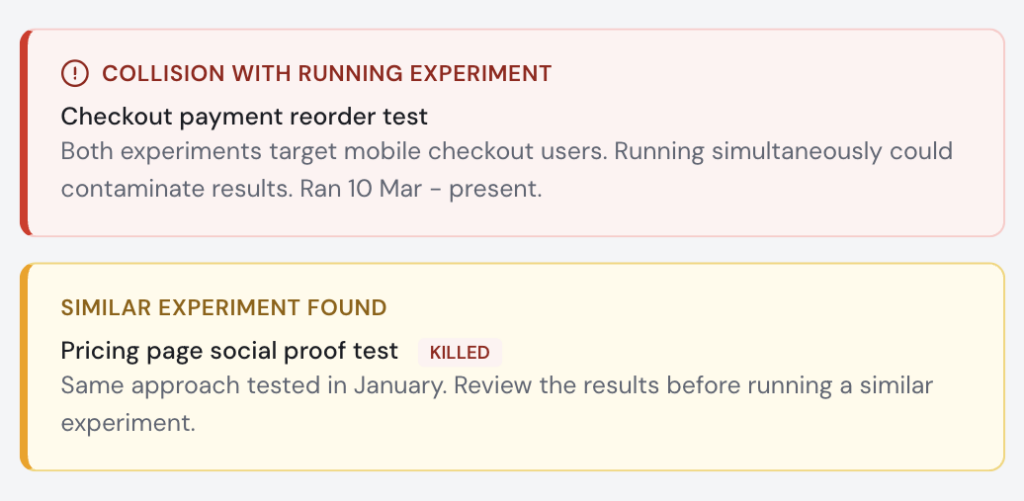Screen dimensions: 1024x501
Task: Click the warning exclamation icon in collision alert
Action: click(75, 73)
